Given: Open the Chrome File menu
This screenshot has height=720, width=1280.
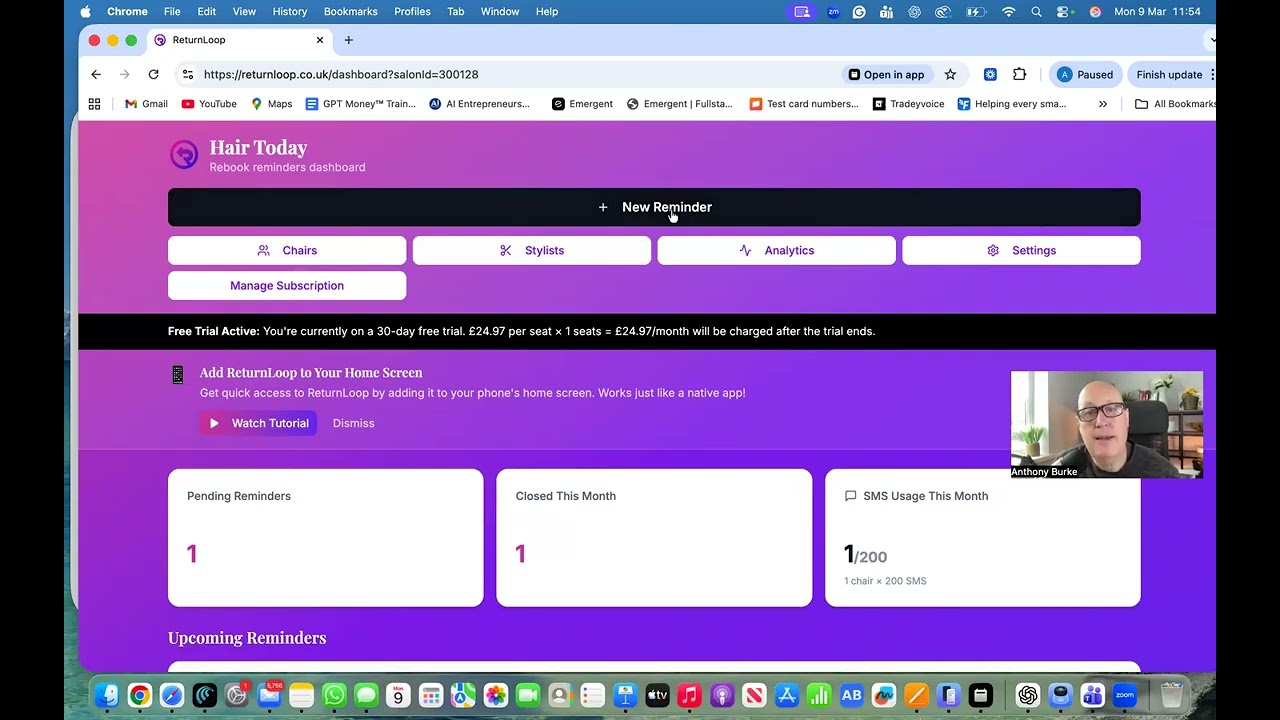Looking at the screenshot, I should (172, 12).
